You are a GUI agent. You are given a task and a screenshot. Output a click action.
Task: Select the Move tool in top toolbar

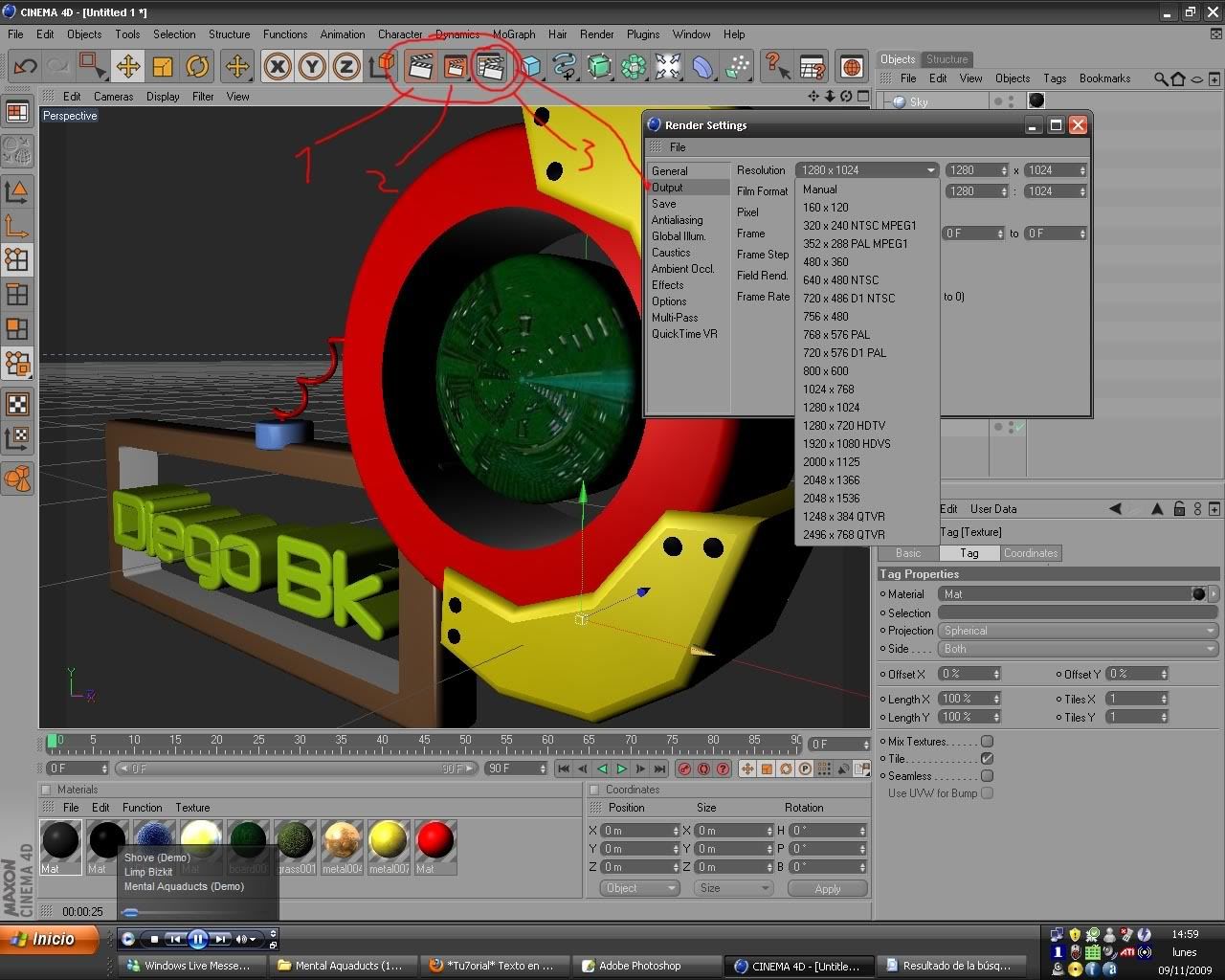(127, 66)
